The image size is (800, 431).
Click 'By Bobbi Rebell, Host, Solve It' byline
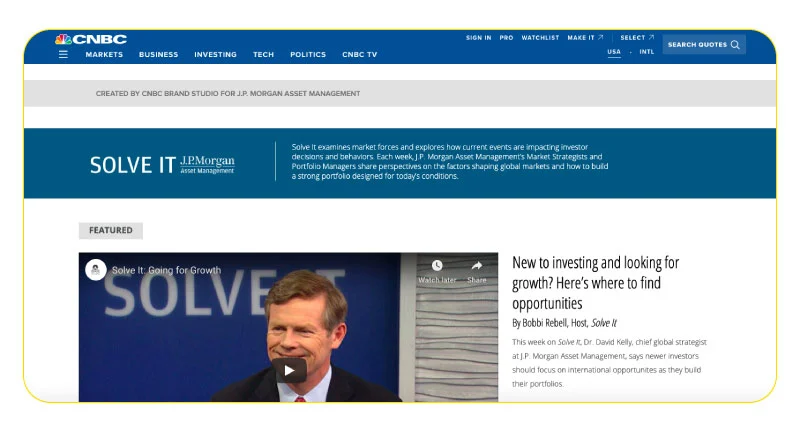pos(564,323)
